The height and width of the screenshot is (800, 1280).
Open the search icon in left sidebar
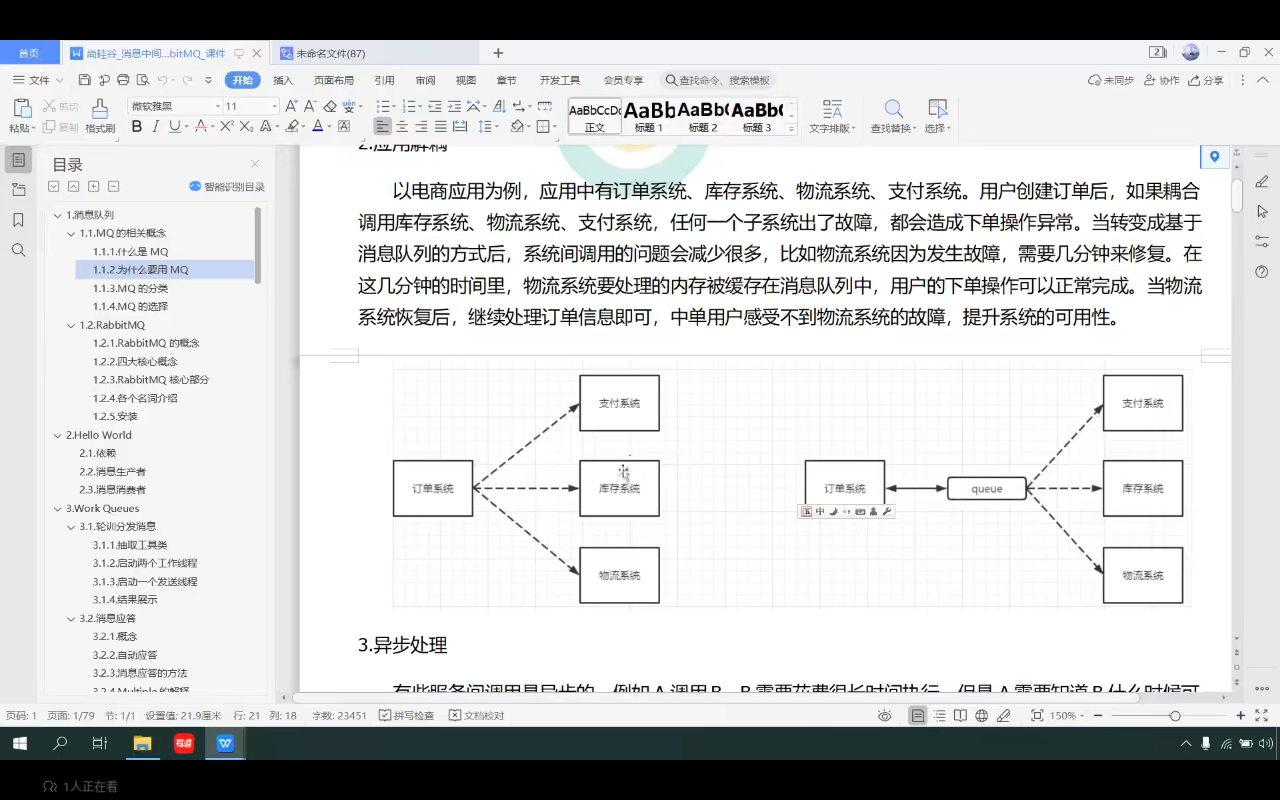pos(18,250)
